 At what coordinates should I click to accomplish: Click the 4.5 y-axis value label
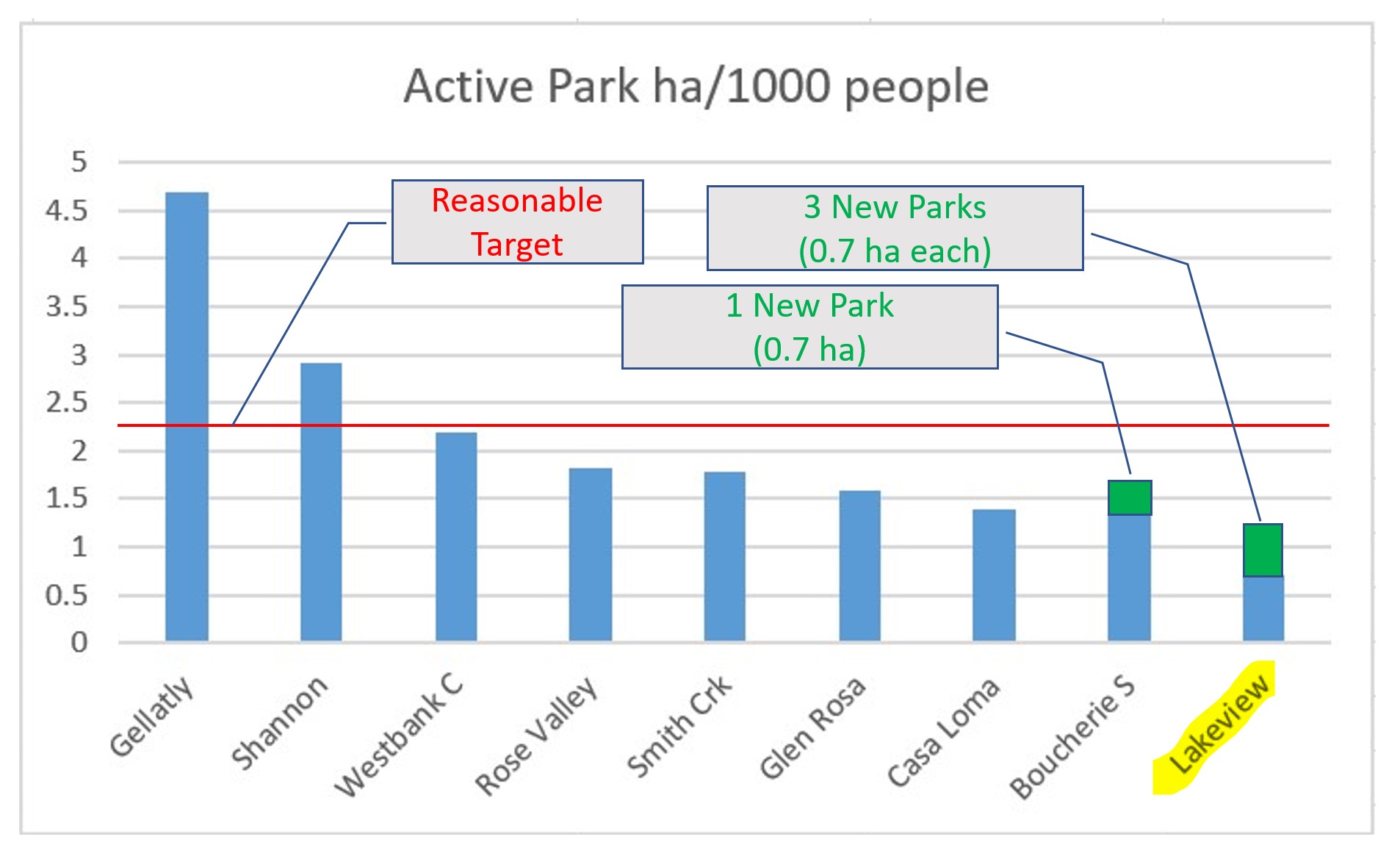pos(66,211)
